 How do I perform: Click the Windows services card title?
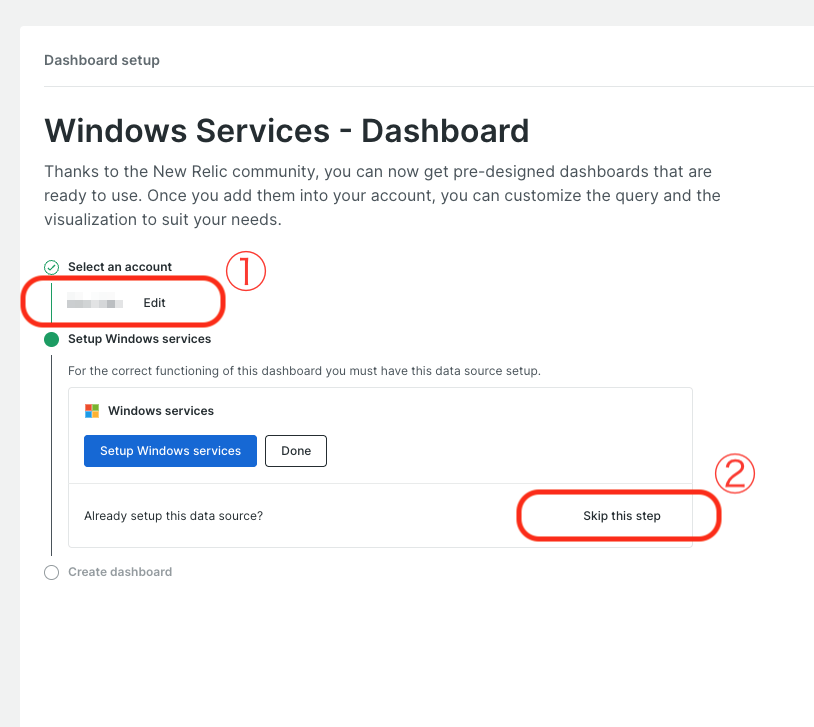(161, 411)
